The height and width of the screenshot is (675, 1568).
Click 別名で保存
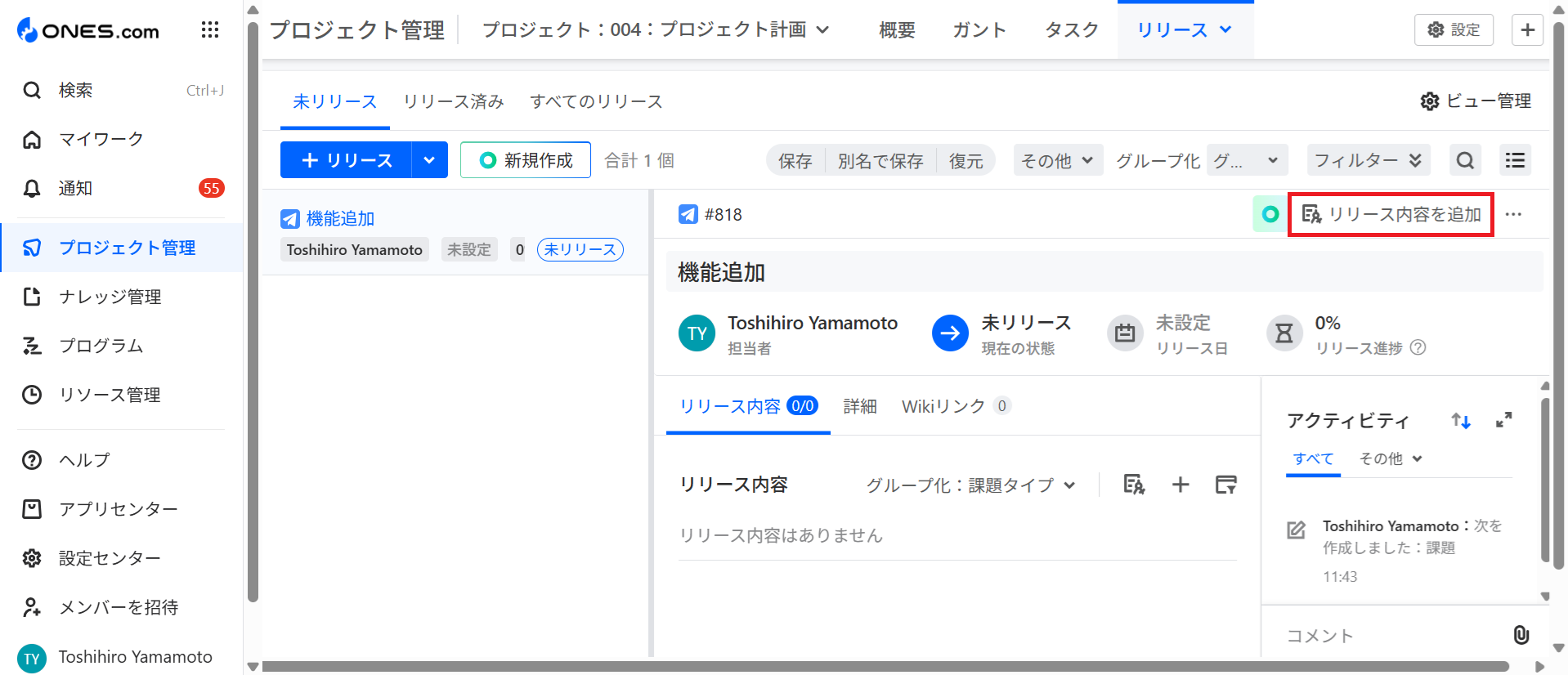[x=880, y=161]
